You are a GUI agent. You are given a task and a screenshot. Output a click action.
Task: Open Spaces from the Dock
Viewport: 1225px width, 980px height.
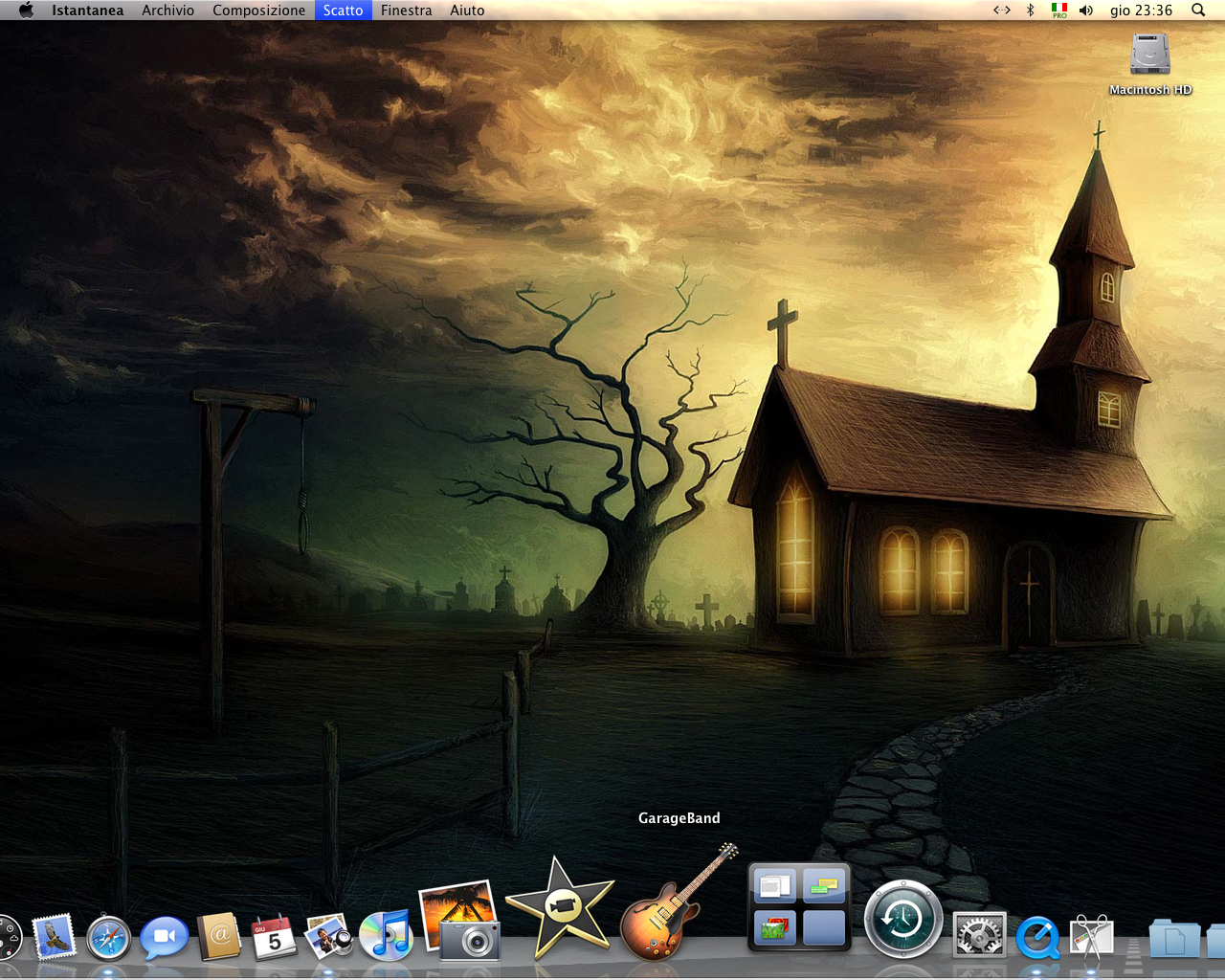coord(799,906)
